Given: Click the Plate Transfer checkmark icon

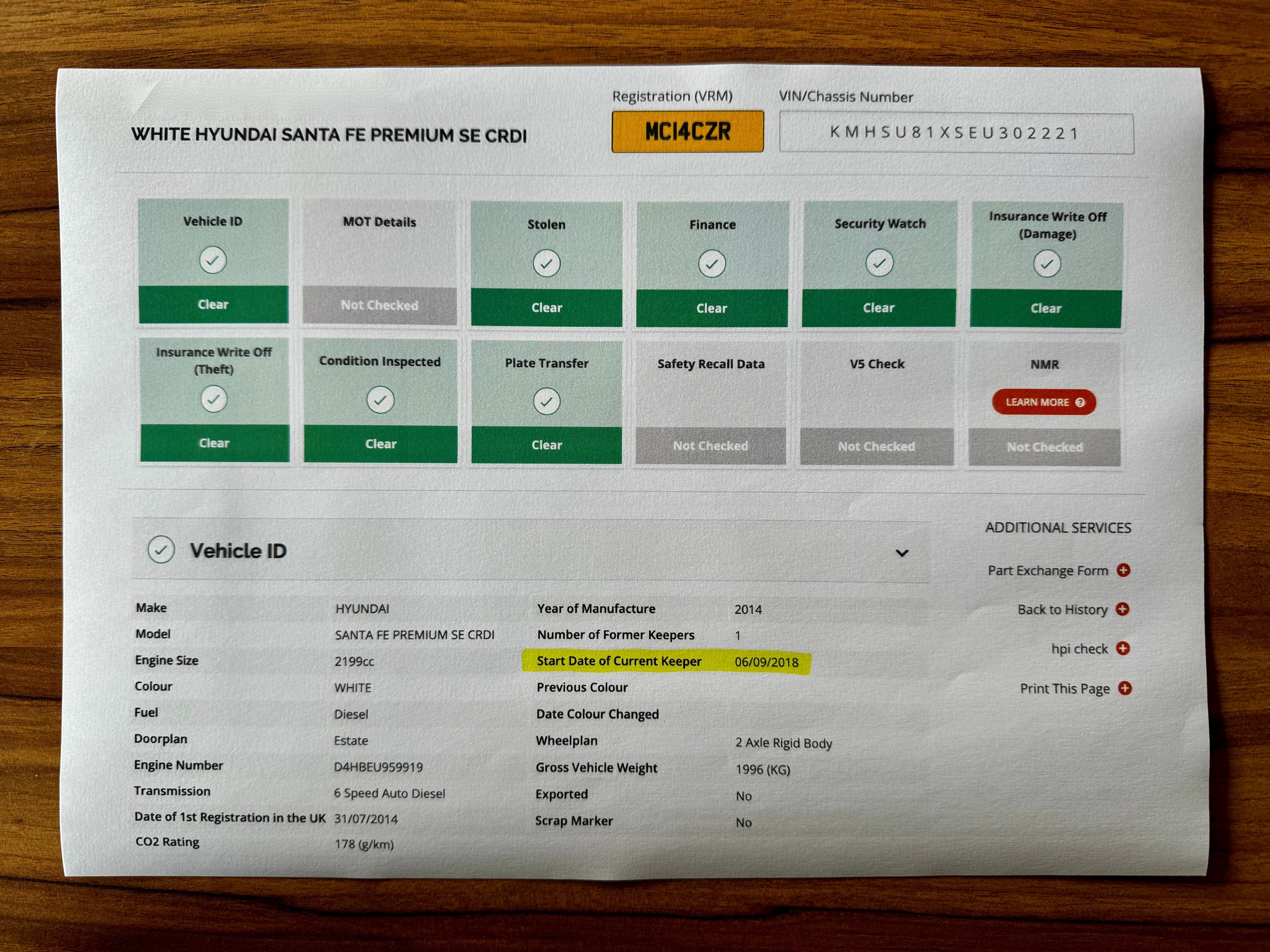Looking at the screenshot, I should pyautogui.click(x=547, y=401).
